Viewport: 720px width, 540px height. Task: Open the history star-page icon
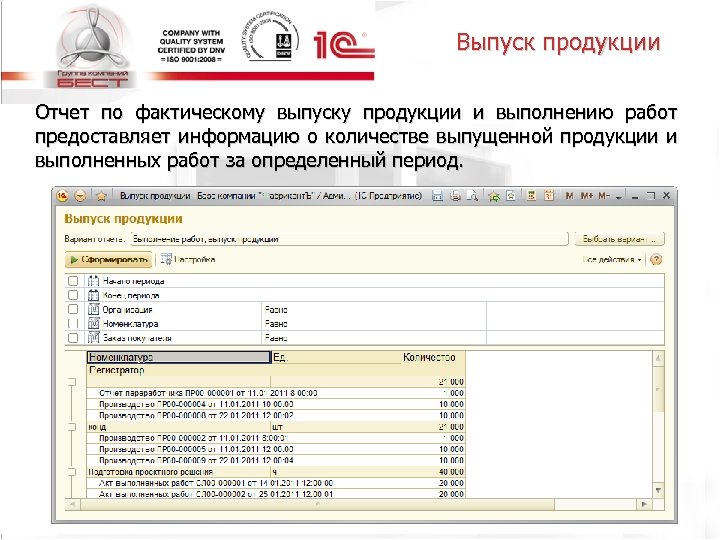pyautogui.click(x=511, y=196)
